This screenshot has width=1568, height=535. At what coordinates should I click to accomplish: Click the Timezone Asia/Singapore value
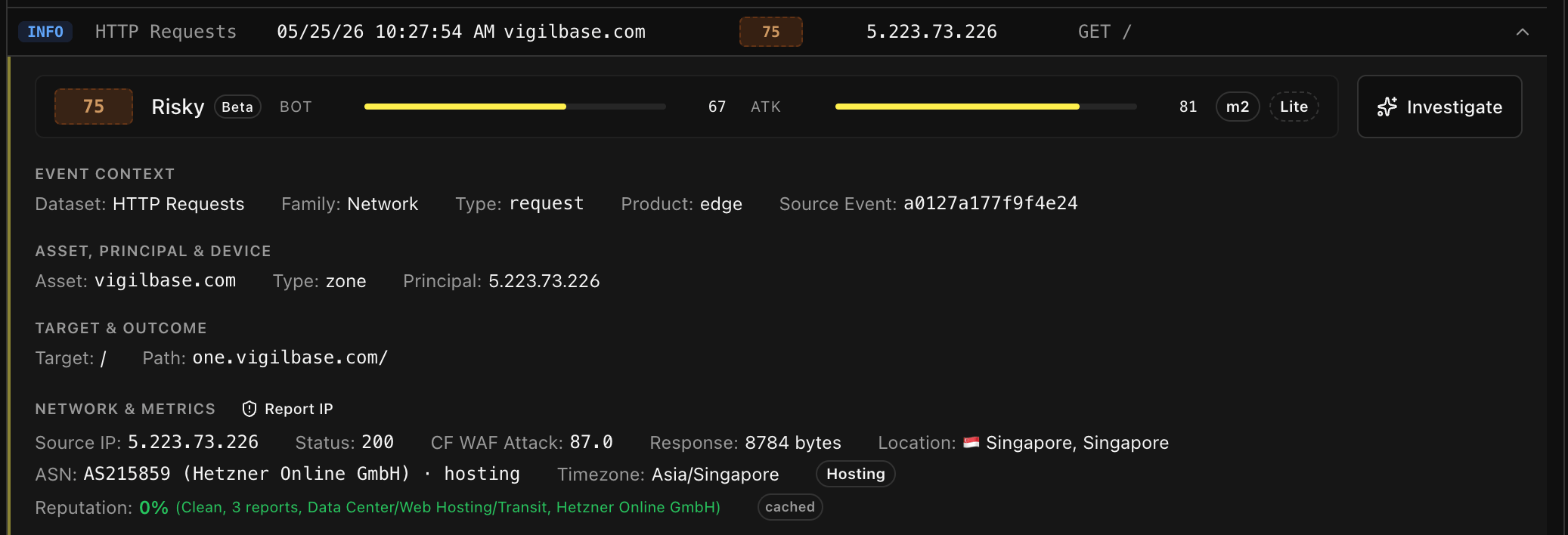tap(715, 475)
